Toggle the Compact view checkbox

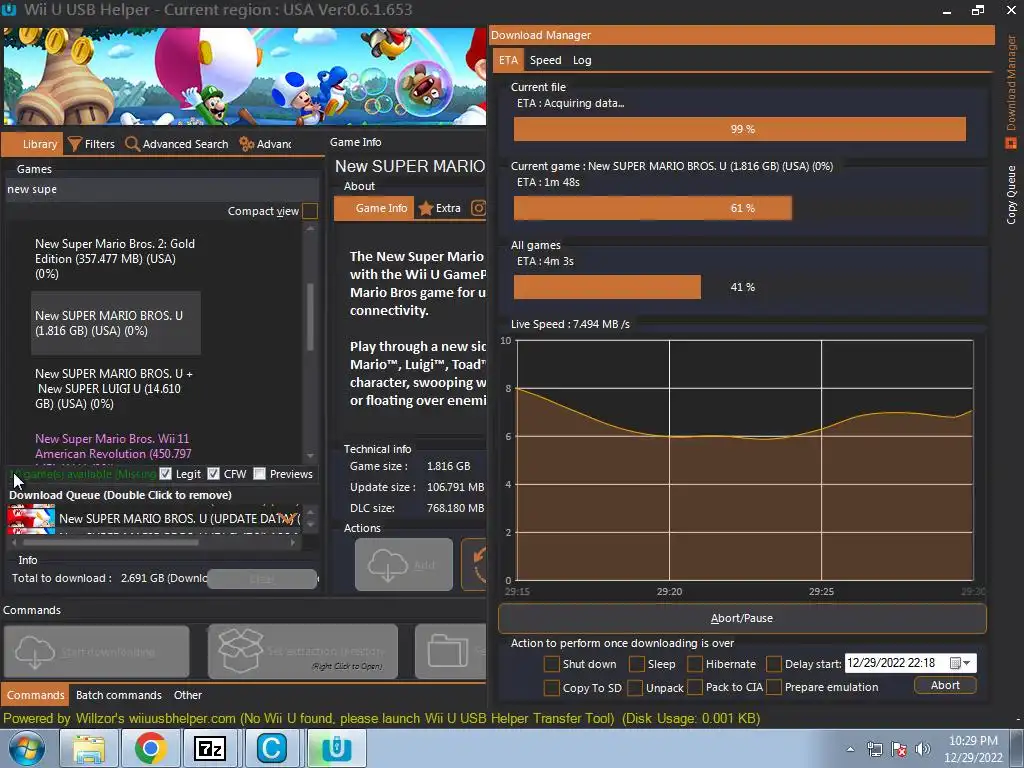310,211
